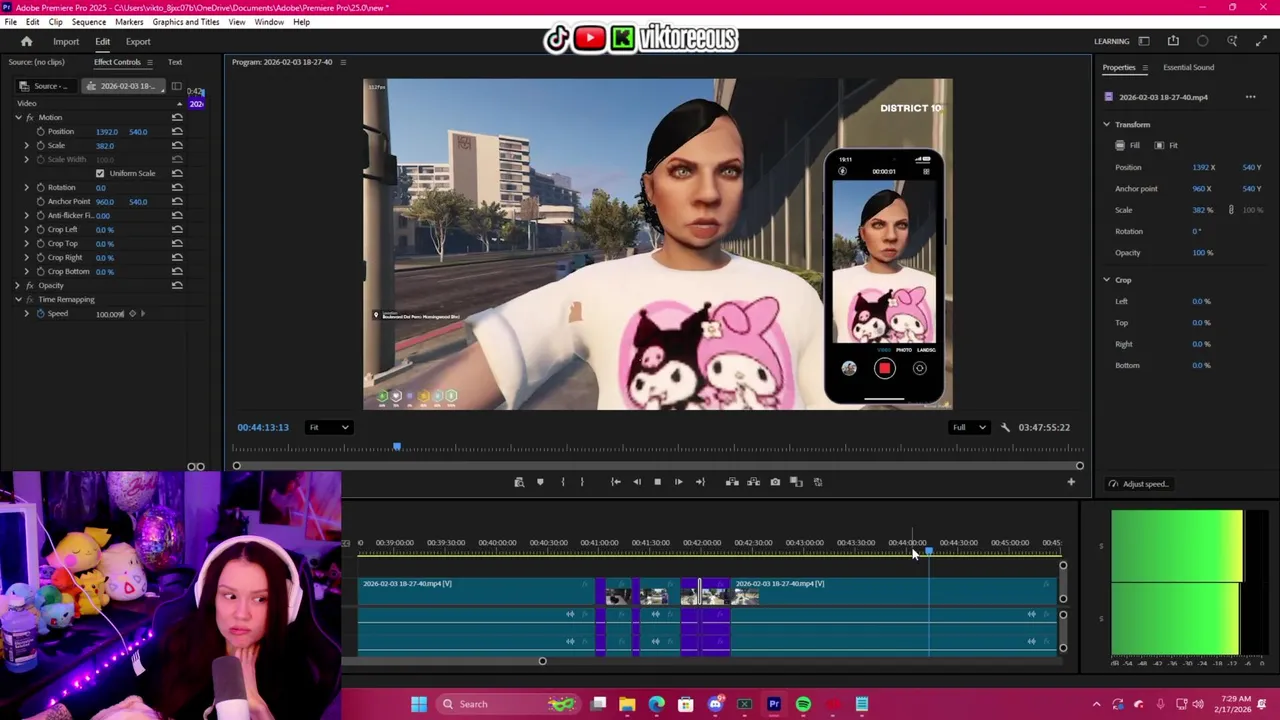Open the Fit zoom level dropdown
1280x720 pixels.
pyautogui.click(x=329, y=428)
